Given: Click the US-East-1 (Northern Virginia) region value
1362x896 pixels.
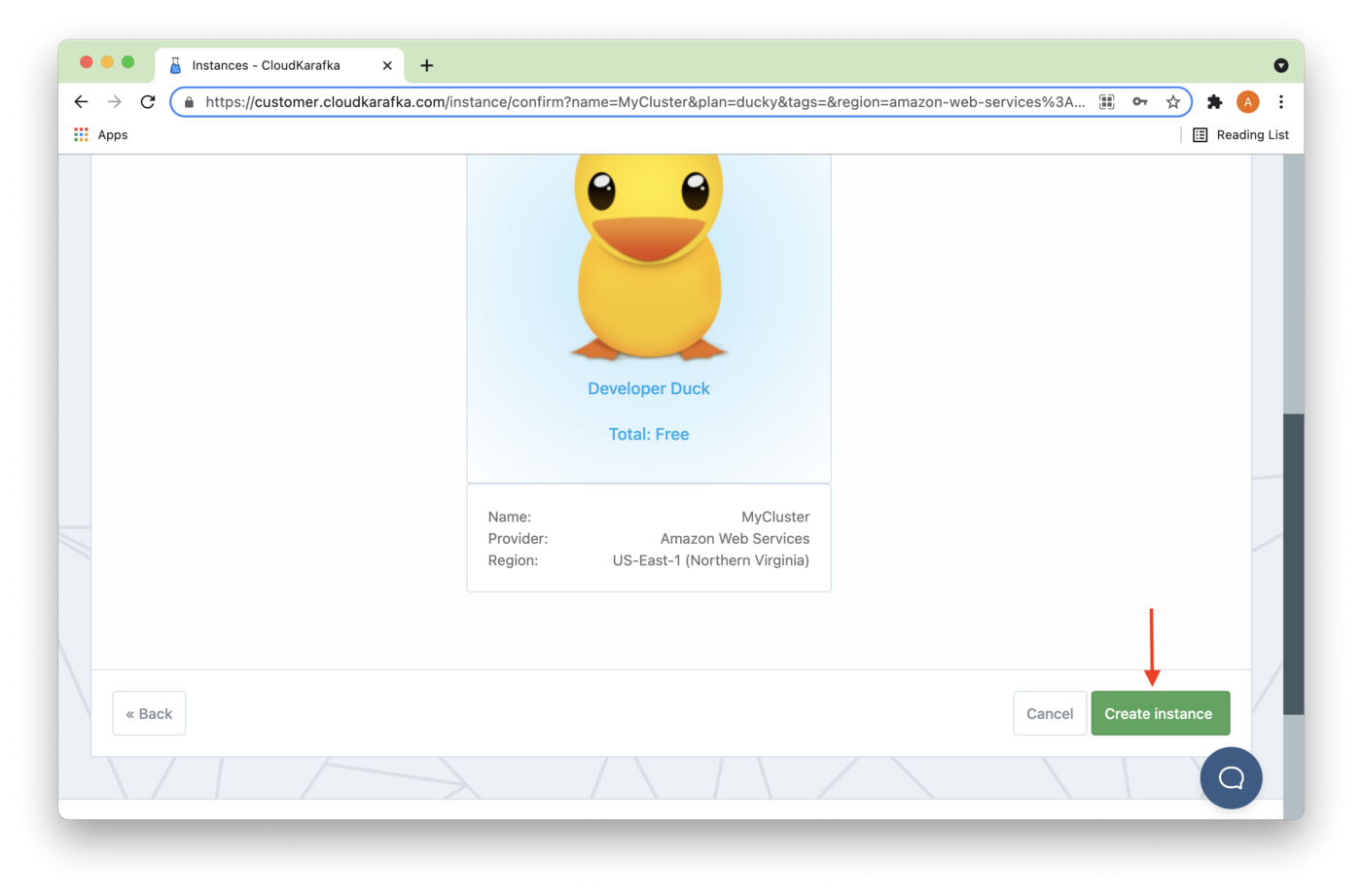Looking at the screenshot, I should [x=710, y=560].
